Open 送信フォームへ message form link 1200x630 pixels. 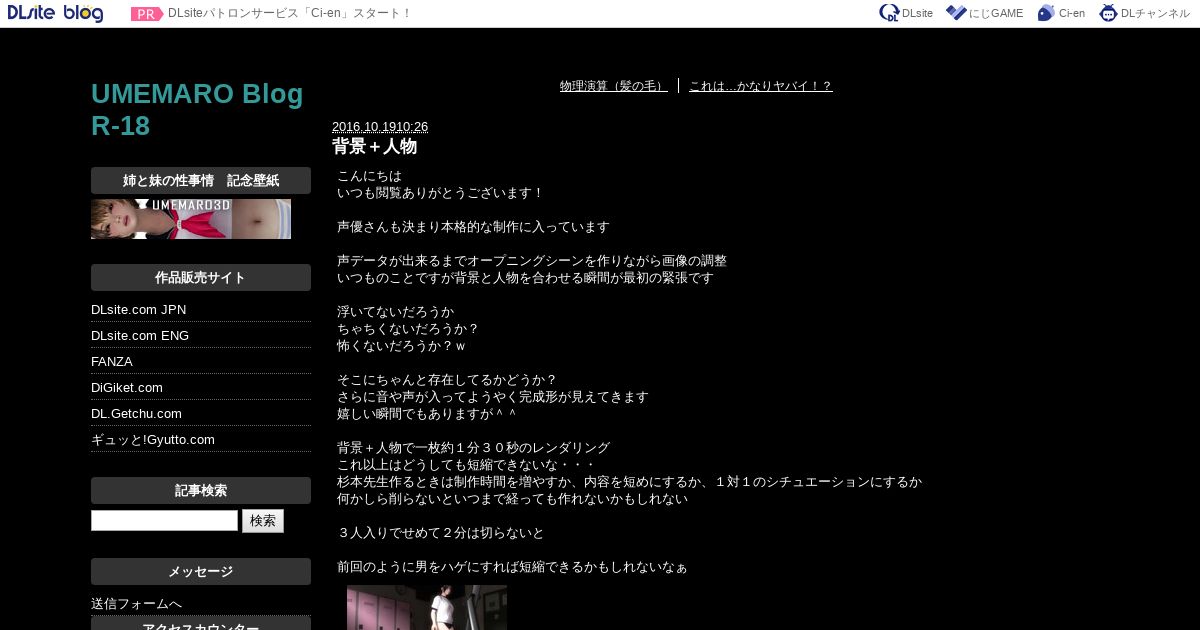point(137,604)
